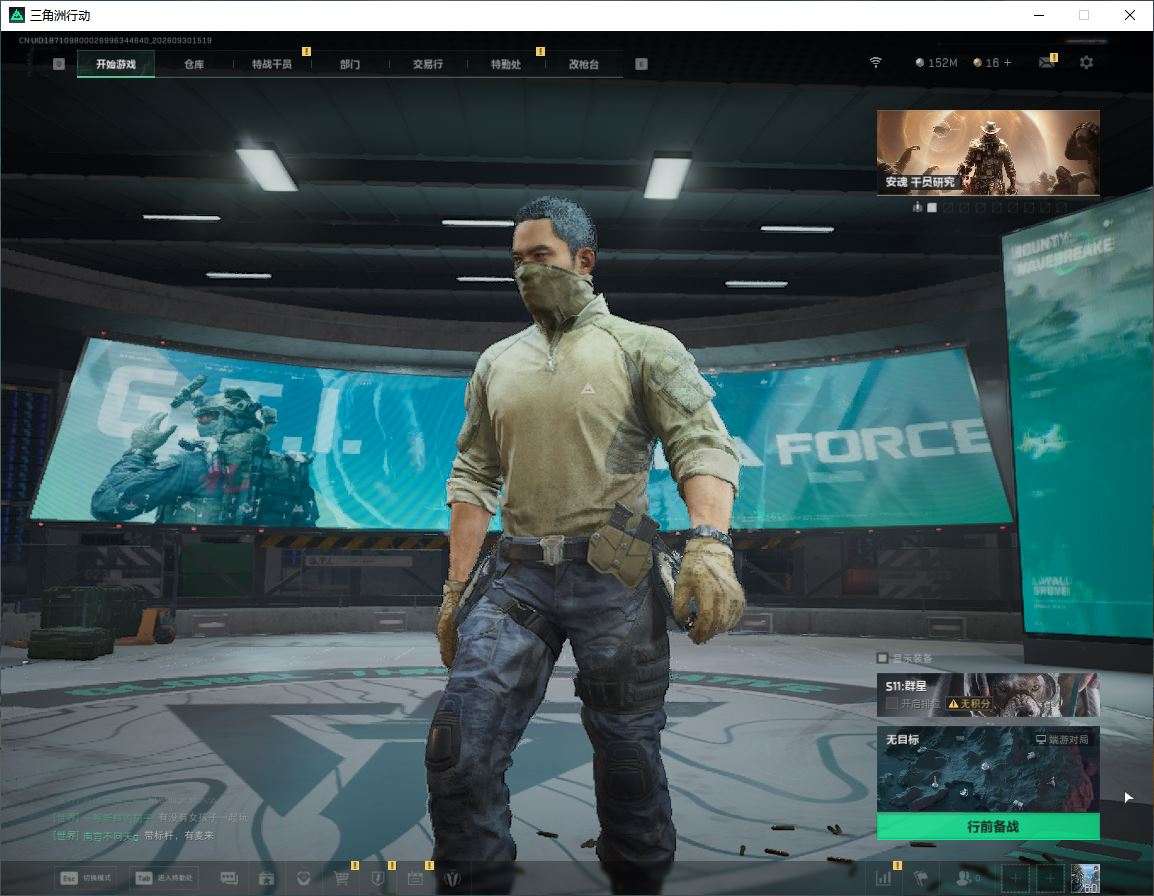The image size is (1154, 896).
Task: Click the handshake icon in bottom bar
Action: [303, 878]
